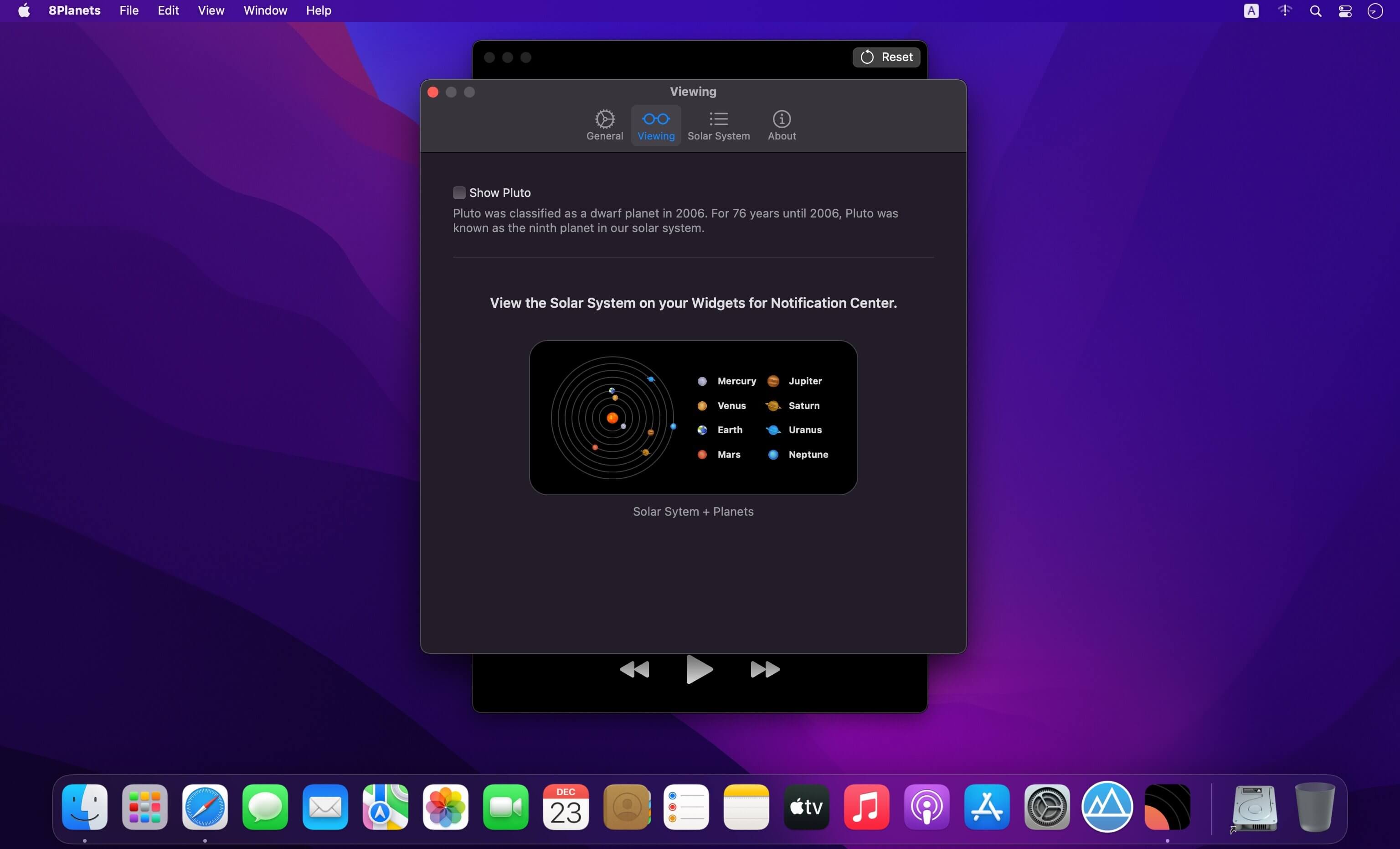
Task: Open the App Store from the Dock
Action: pyautogui.click(x=986, y=806)
